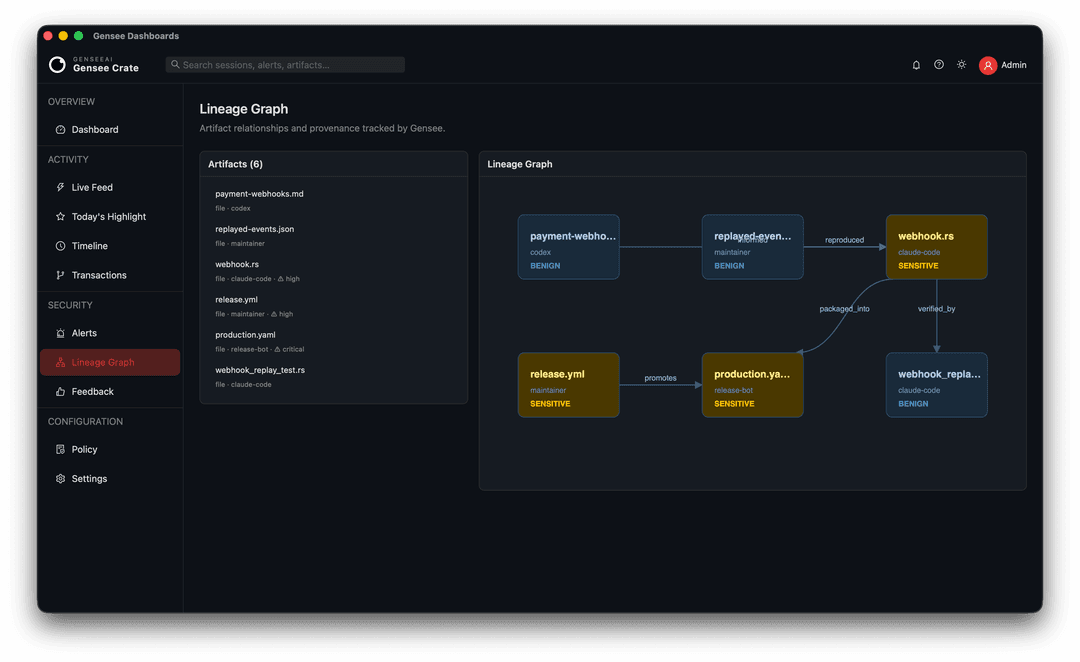1080x662 pixels.
Task: Click the CONFIGURATION section heading
Action: (85, 422)
